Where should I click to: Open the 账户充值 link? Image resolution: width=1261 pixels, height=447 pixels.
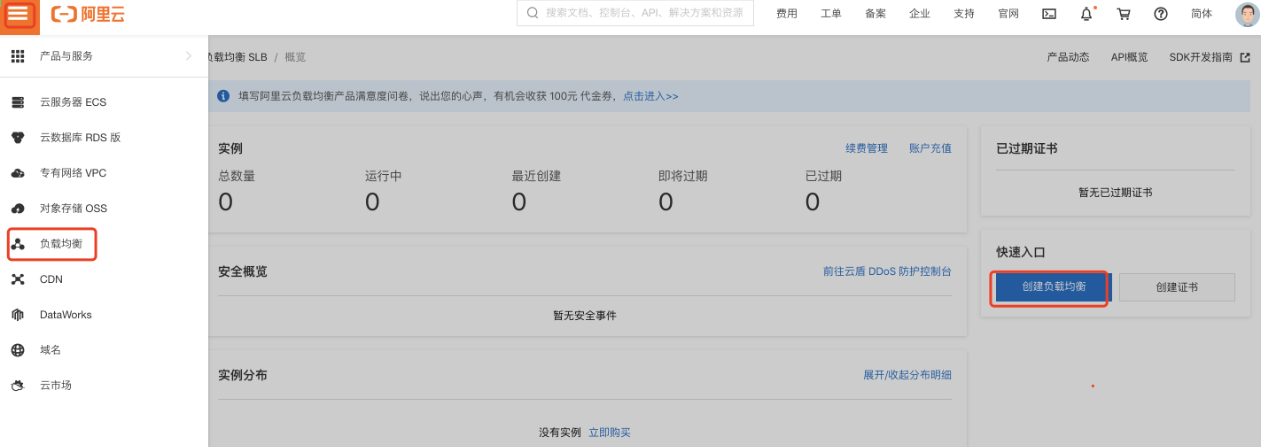click(930, 148)
